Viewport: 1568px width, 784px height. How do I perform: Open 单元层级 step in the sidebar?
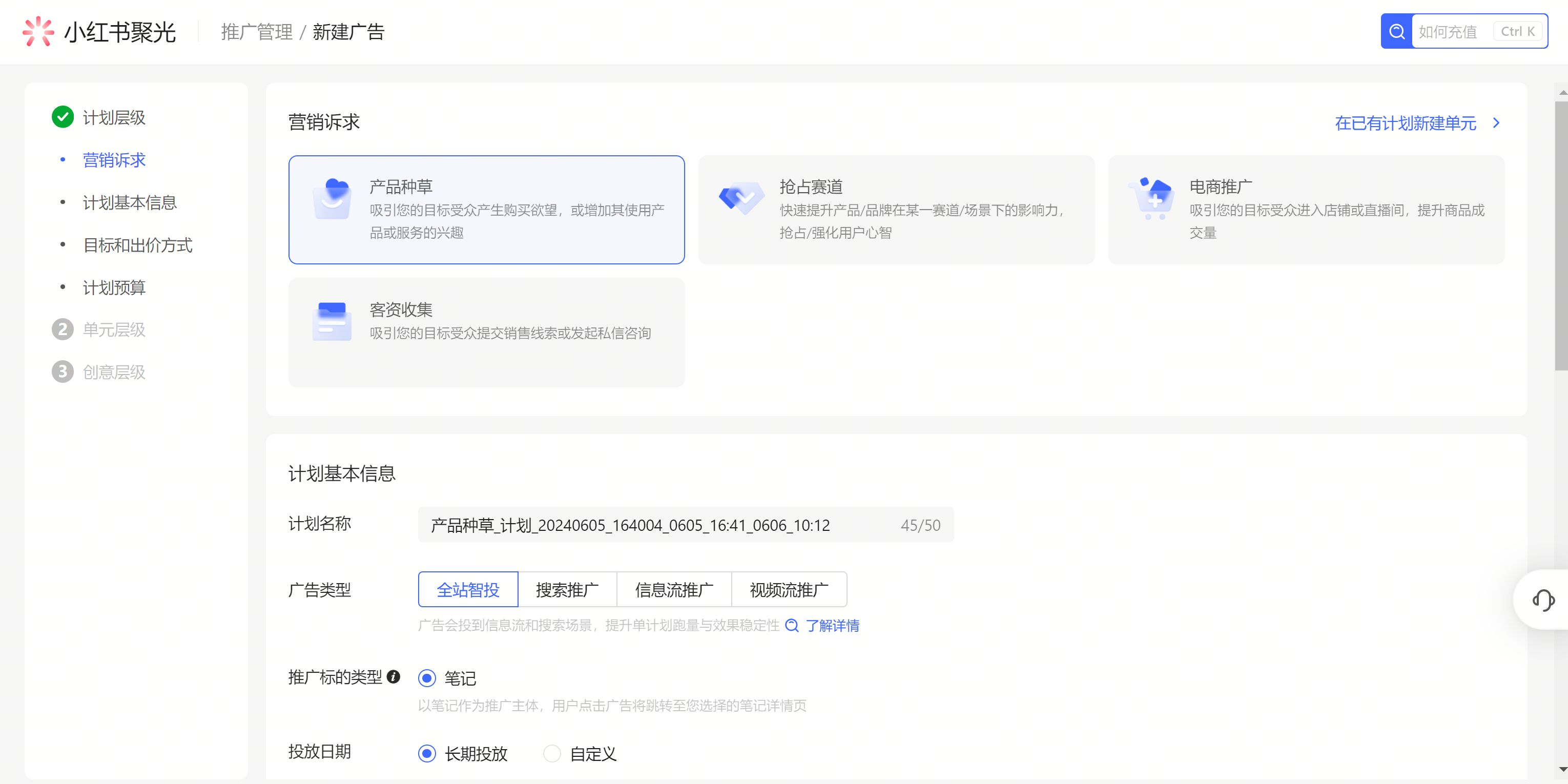tap(114, 329)
